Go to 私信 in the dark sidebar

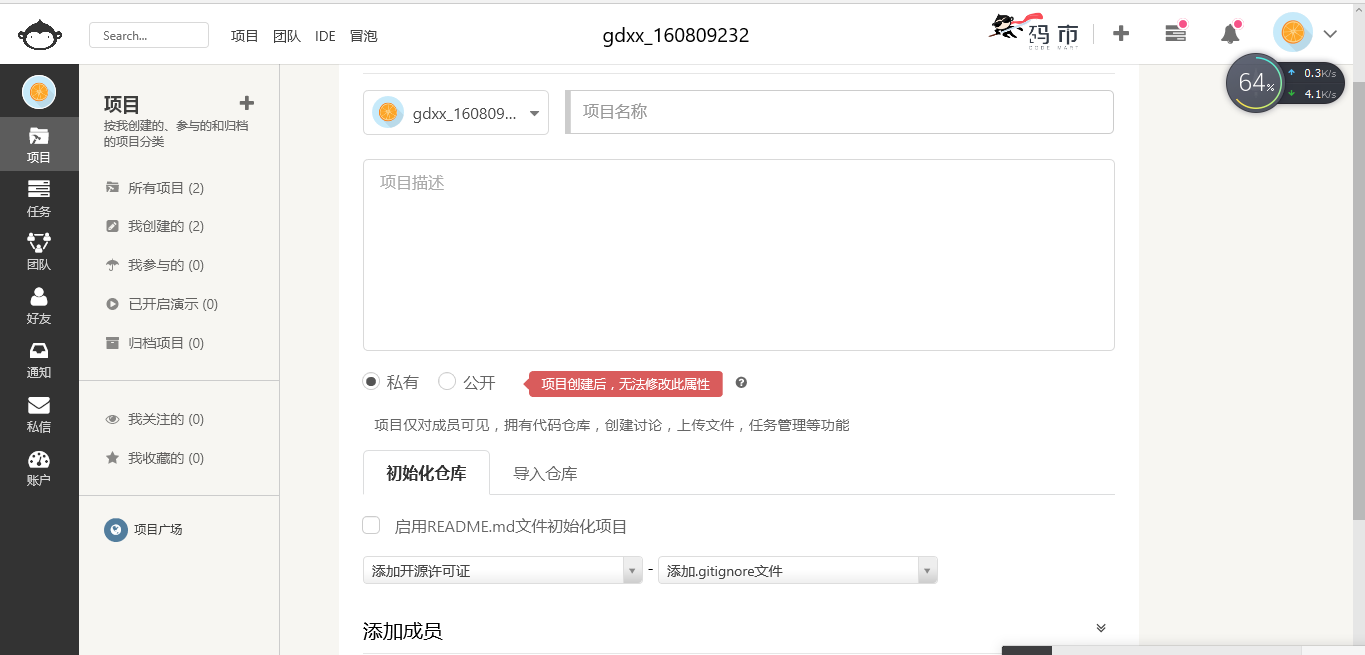[39, 414]
